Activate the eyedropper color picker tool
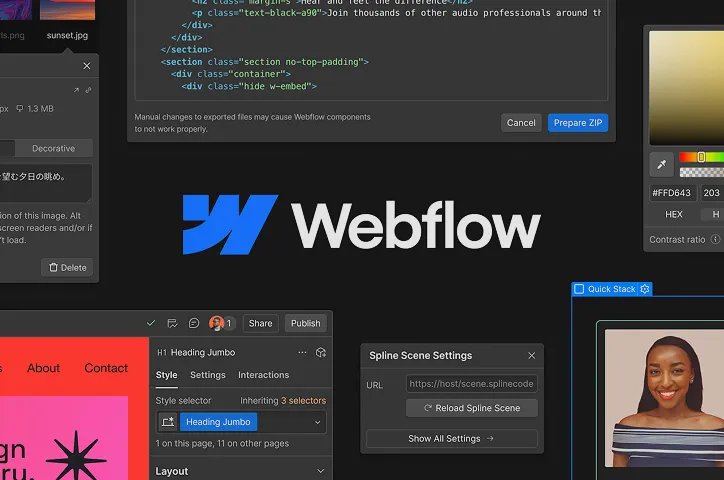Image resolution: width=724 pixels, height=480 pixels. coord(662,164)
